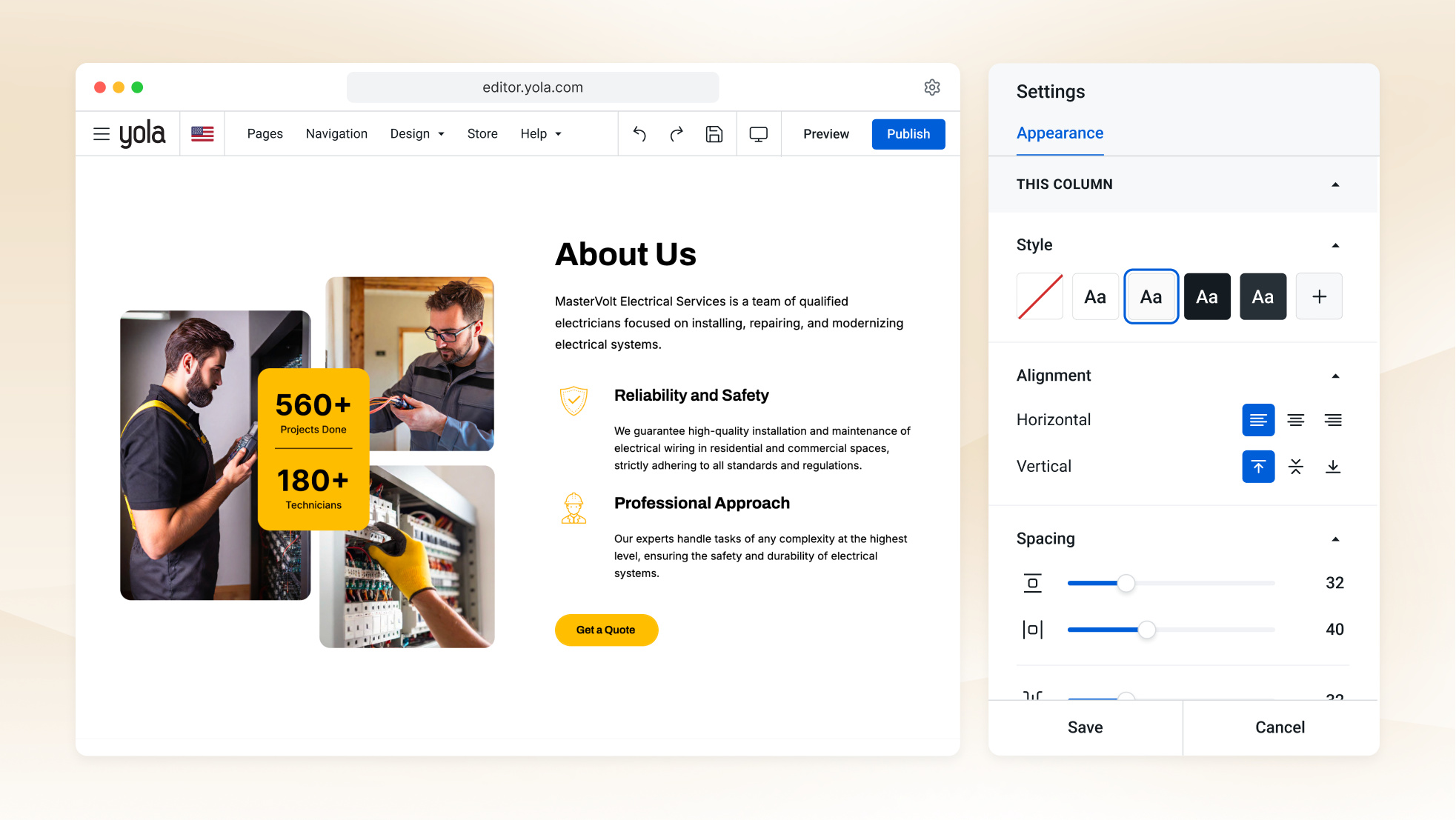Select the first white Aa style
Image resolution: width=1456 pixels, height=820 pixels.
click(1095, 296)
